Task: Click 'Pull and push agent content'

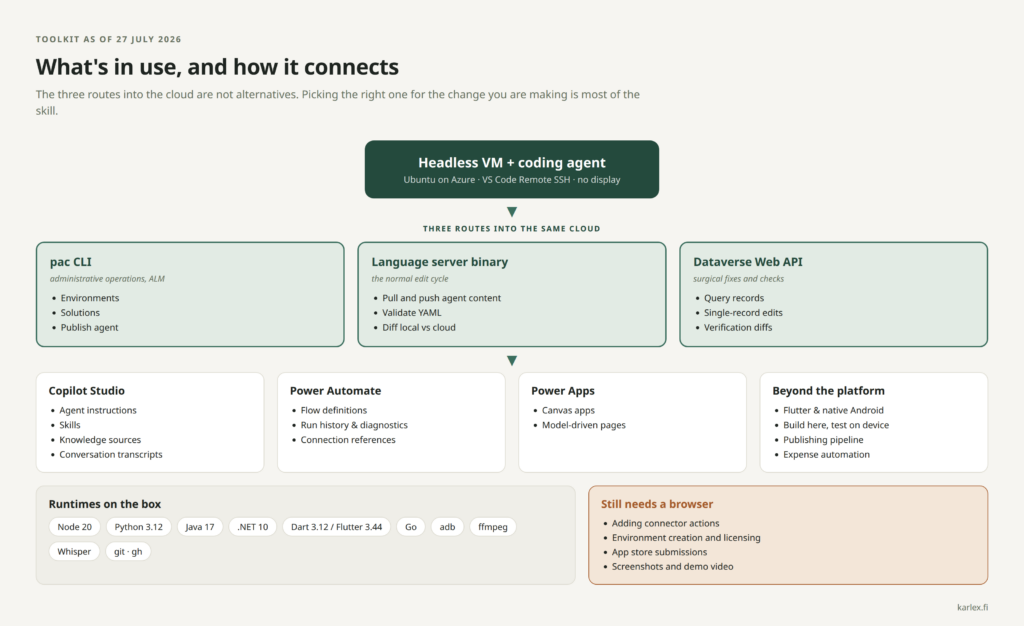Action: point(441,298)
